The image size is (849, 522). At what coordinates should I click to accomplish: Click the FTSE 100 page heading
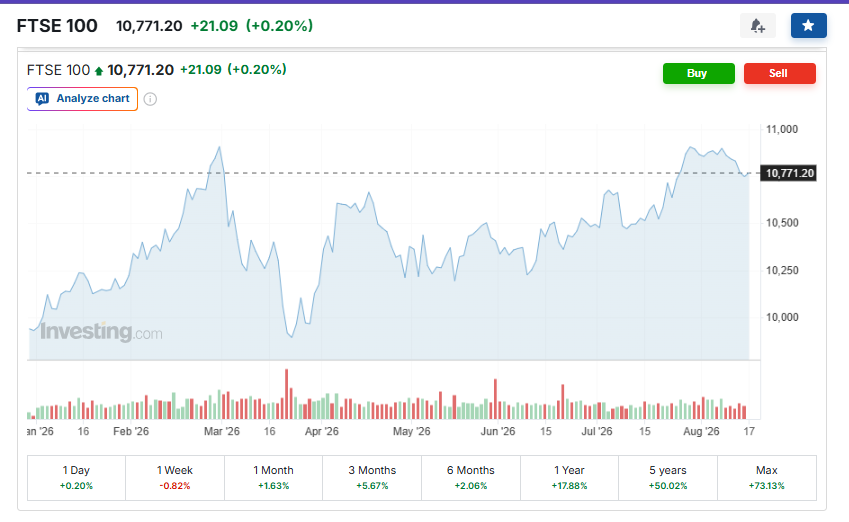tap(57, 25)
